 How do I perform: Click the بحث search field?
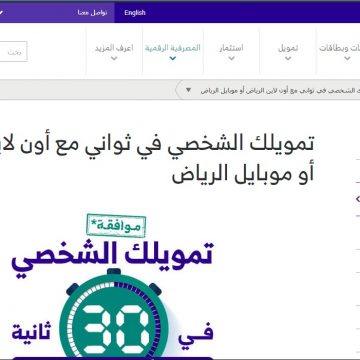tap(13, 52)
